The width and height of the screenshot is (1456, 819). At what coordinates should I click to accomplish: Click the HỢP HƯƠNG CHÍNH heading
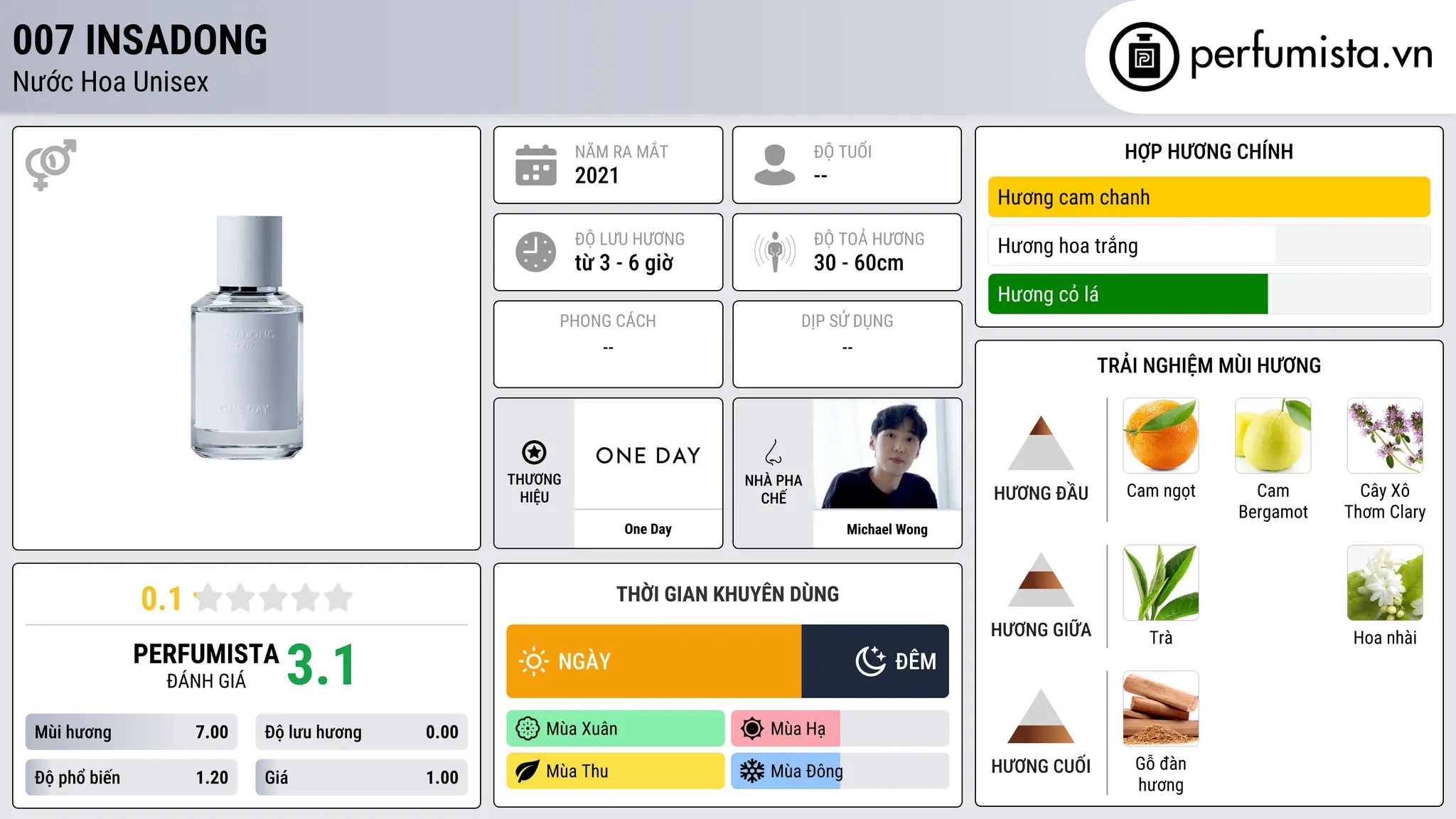1209,151
